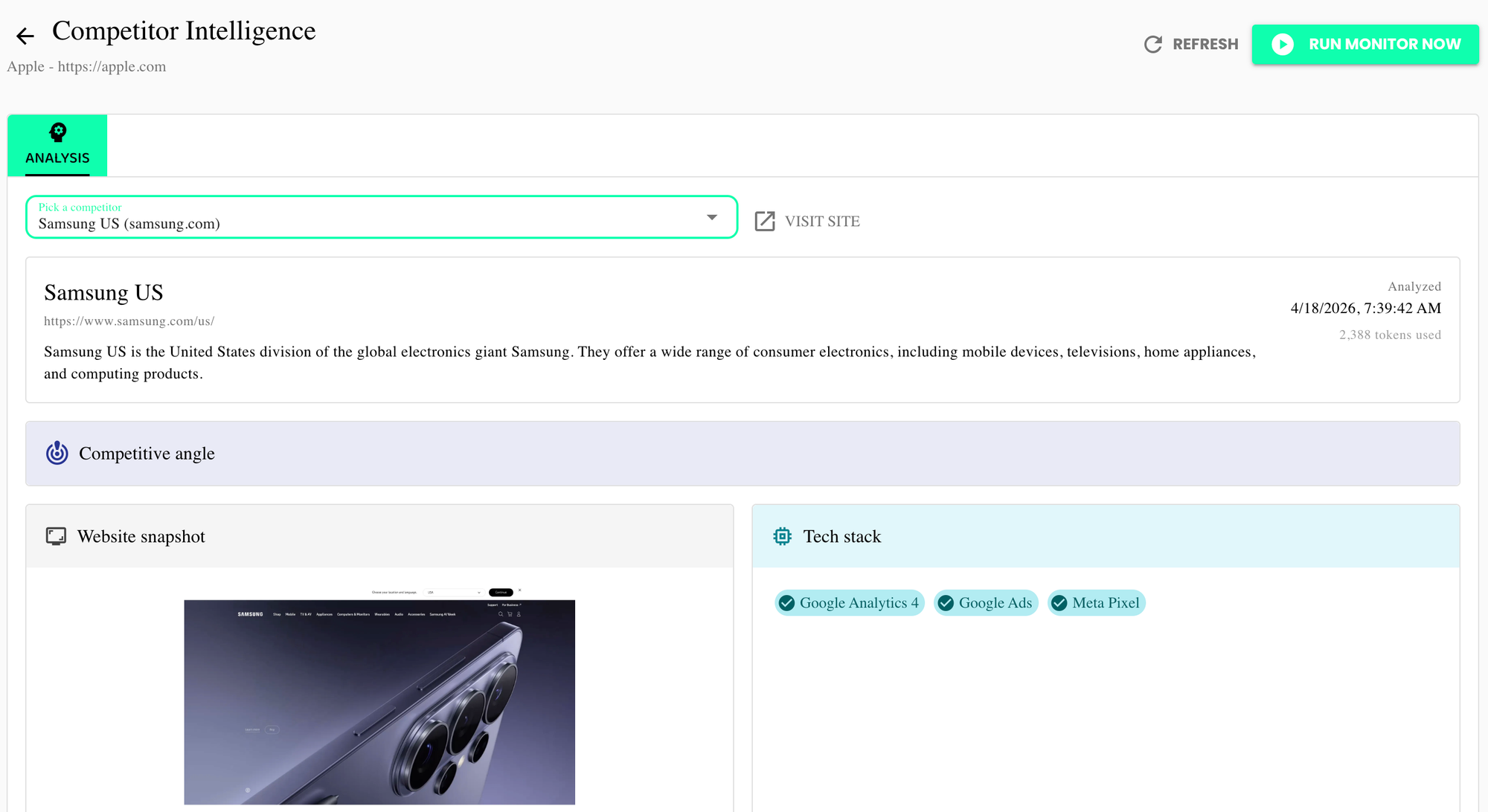This screenshot has width=1488, height=812.
Task: Click the circular refresh arrow icon
Action: pyautogui.click(x=1152, y=45)
